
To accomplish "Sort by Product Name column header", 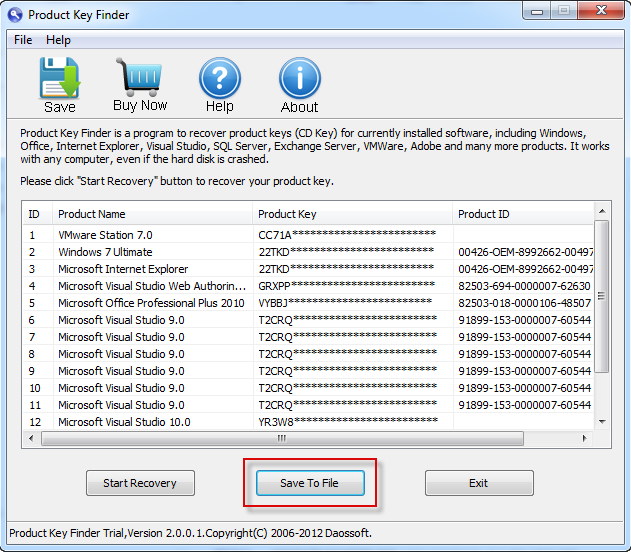I will 150,214.
